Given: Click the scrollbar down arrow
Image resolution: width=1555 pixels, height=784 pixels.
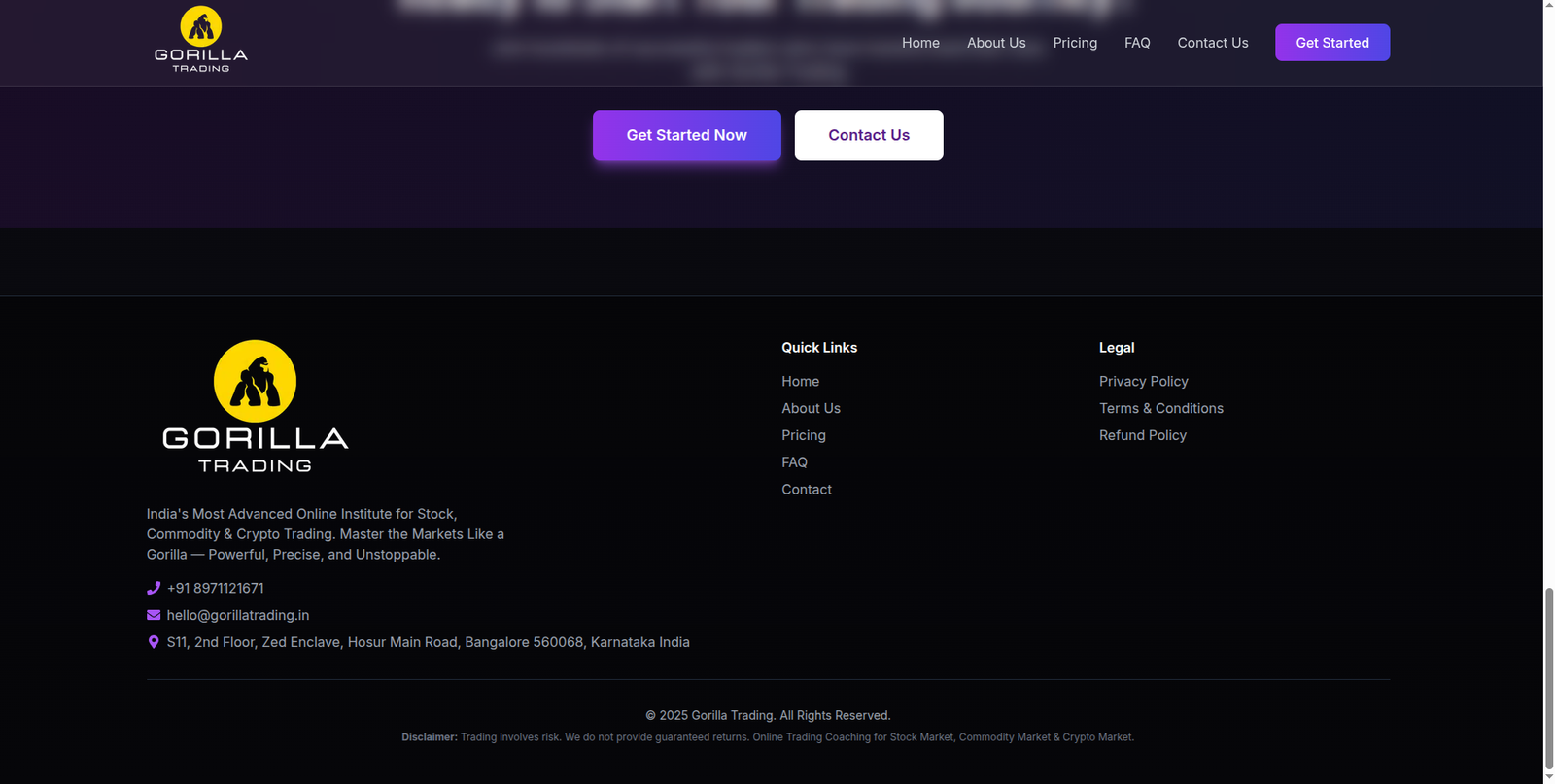Looking at the screenshot, I should (1549, 777).
